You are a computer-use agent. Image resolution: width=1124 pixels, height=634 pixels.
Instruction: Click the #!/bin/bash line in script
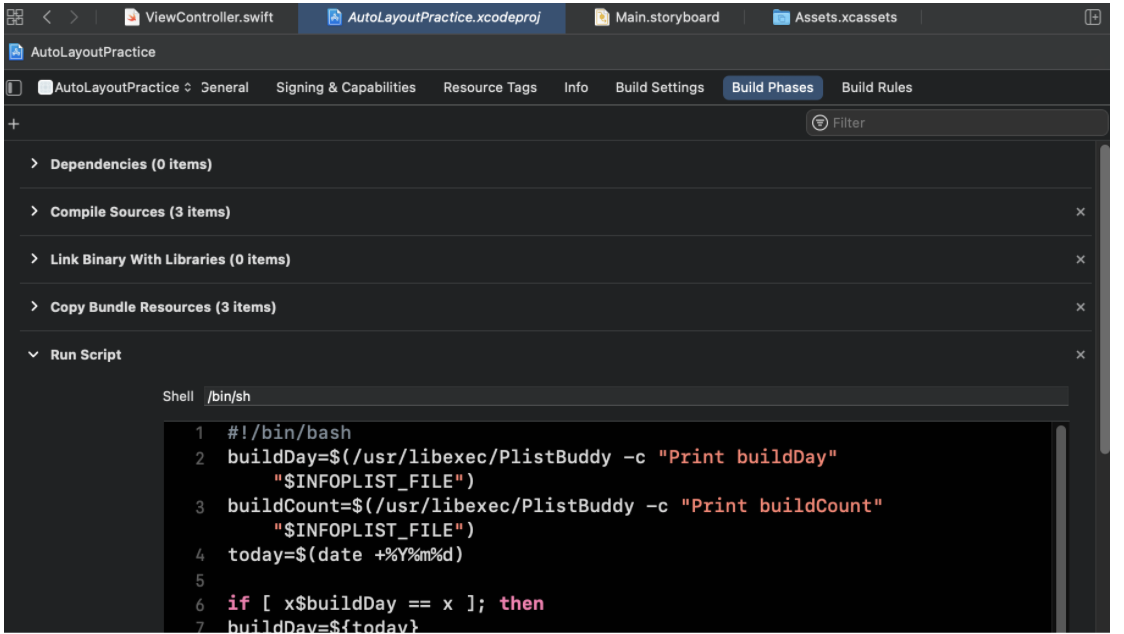tap(290, 432)
